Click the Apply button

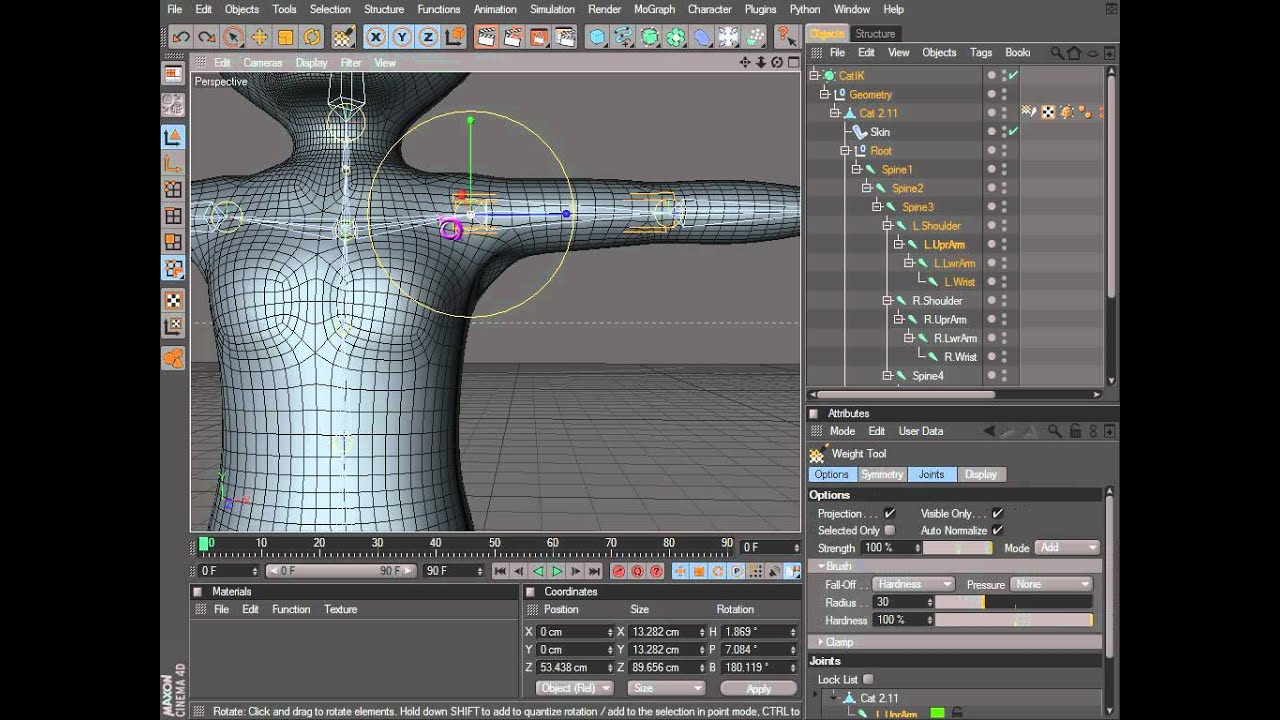[x=758, y=688]
